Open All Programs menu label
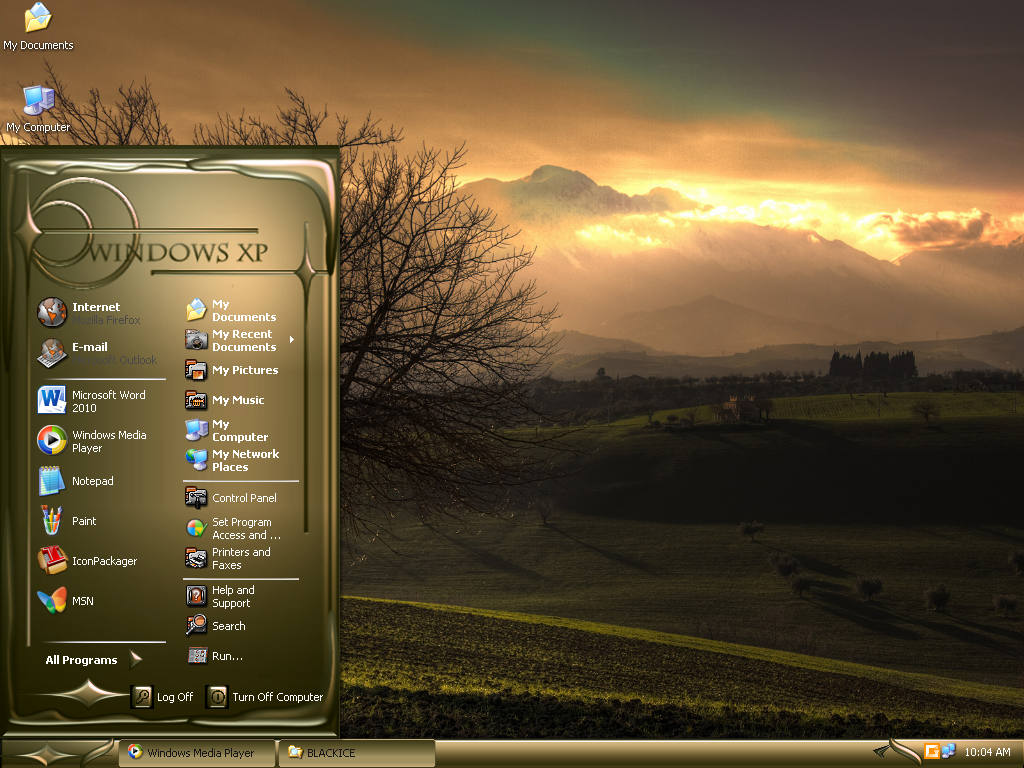The image size is (1024, 768). pyautogui.click(x=82, y=660)
